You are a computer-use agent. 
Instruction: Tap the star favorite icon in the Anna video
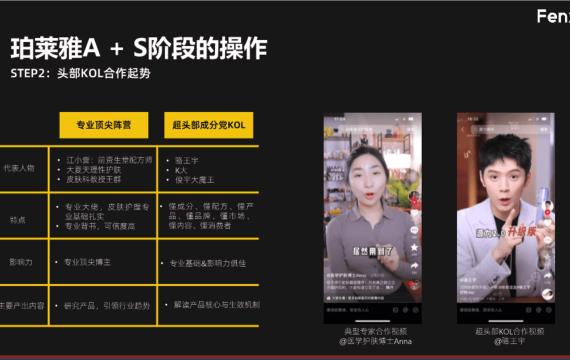point(414,247)
